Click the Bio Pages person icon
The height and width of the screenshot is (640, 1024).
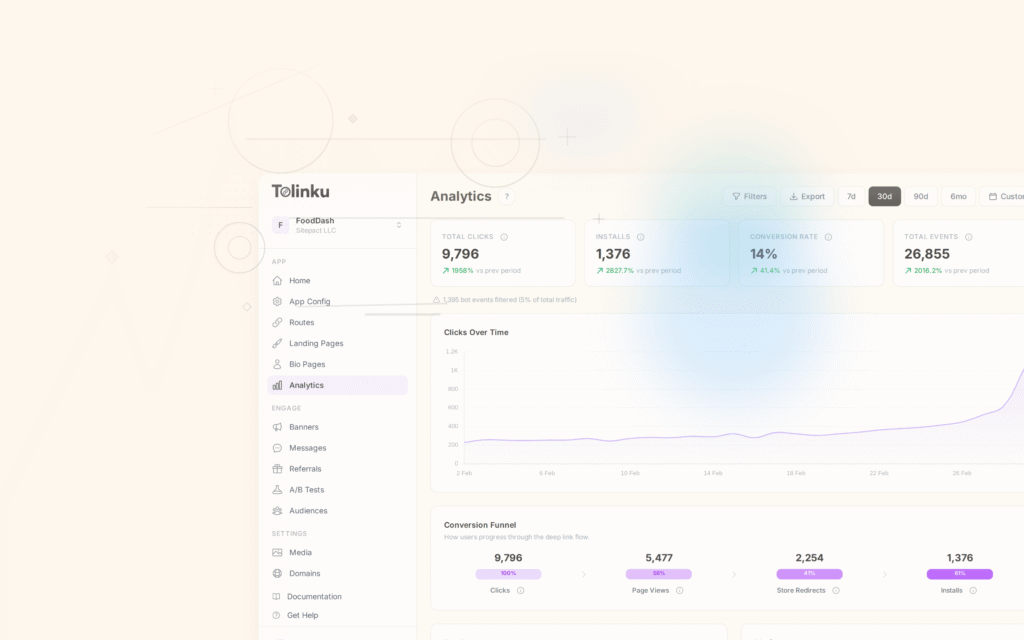click(x=277, y=364)
